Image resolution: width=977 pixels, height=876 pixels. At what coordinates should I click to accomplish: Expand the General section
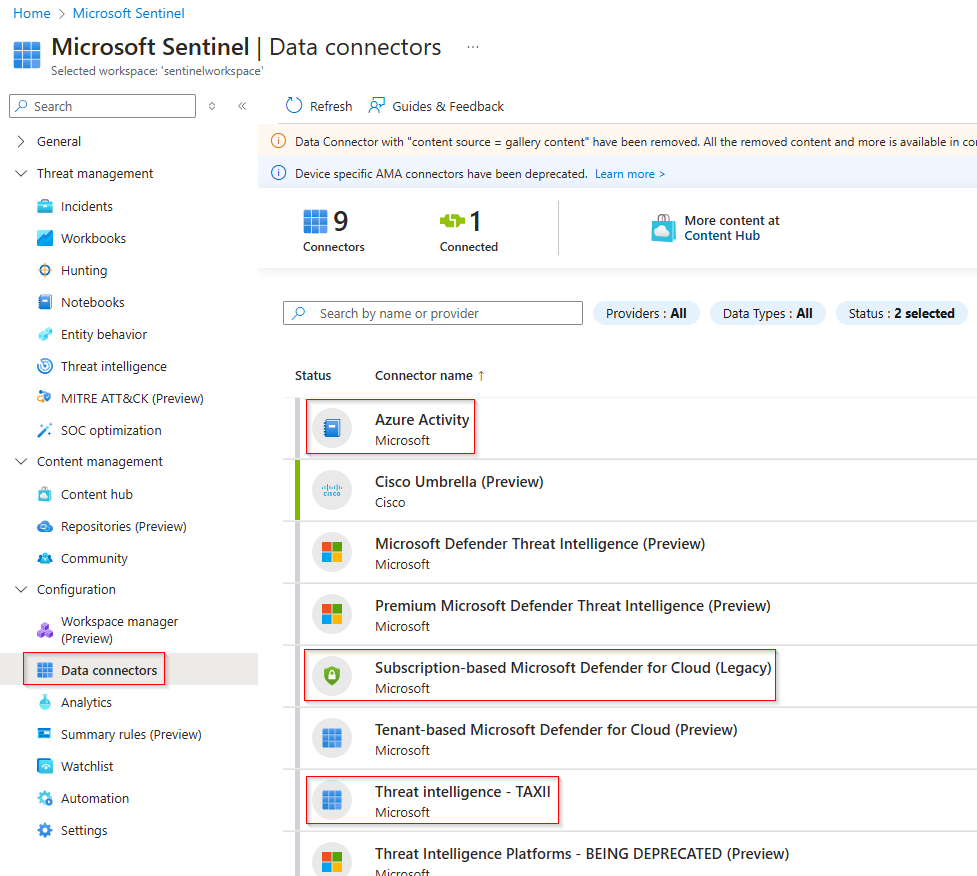[21, 142]
